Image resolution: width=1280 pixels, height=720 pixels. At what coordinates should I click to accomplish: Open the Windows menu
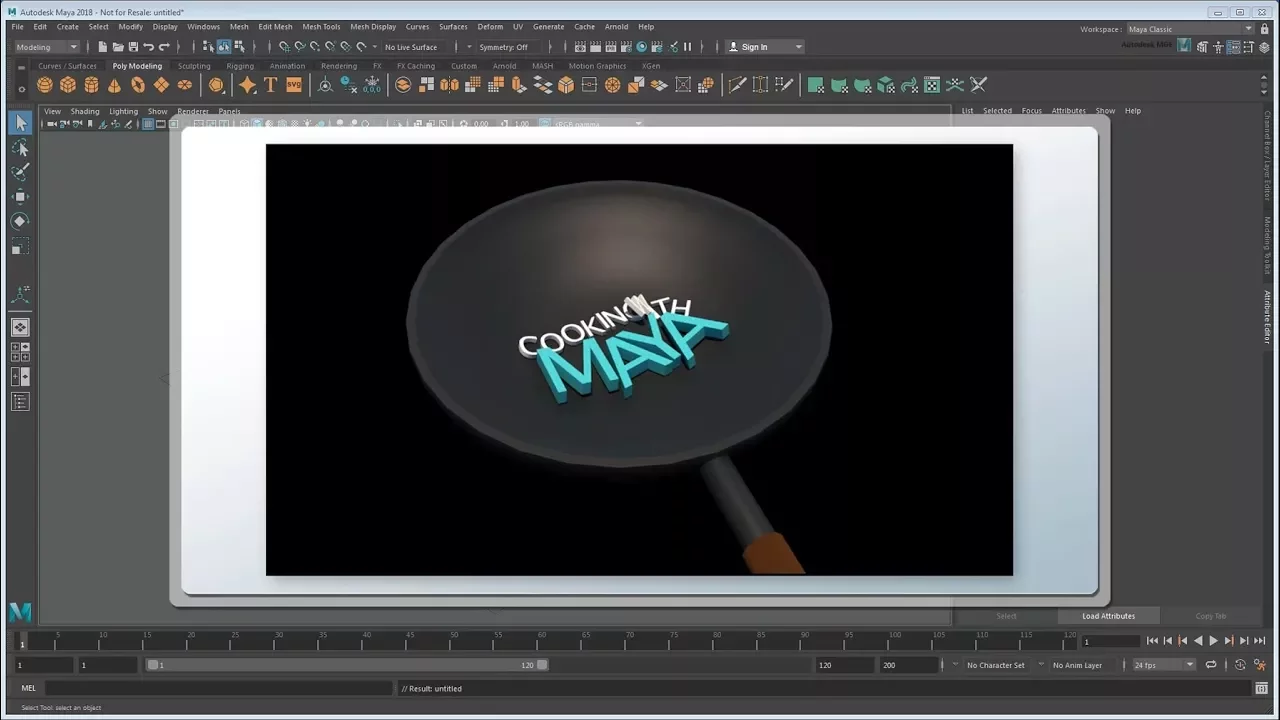203,27
